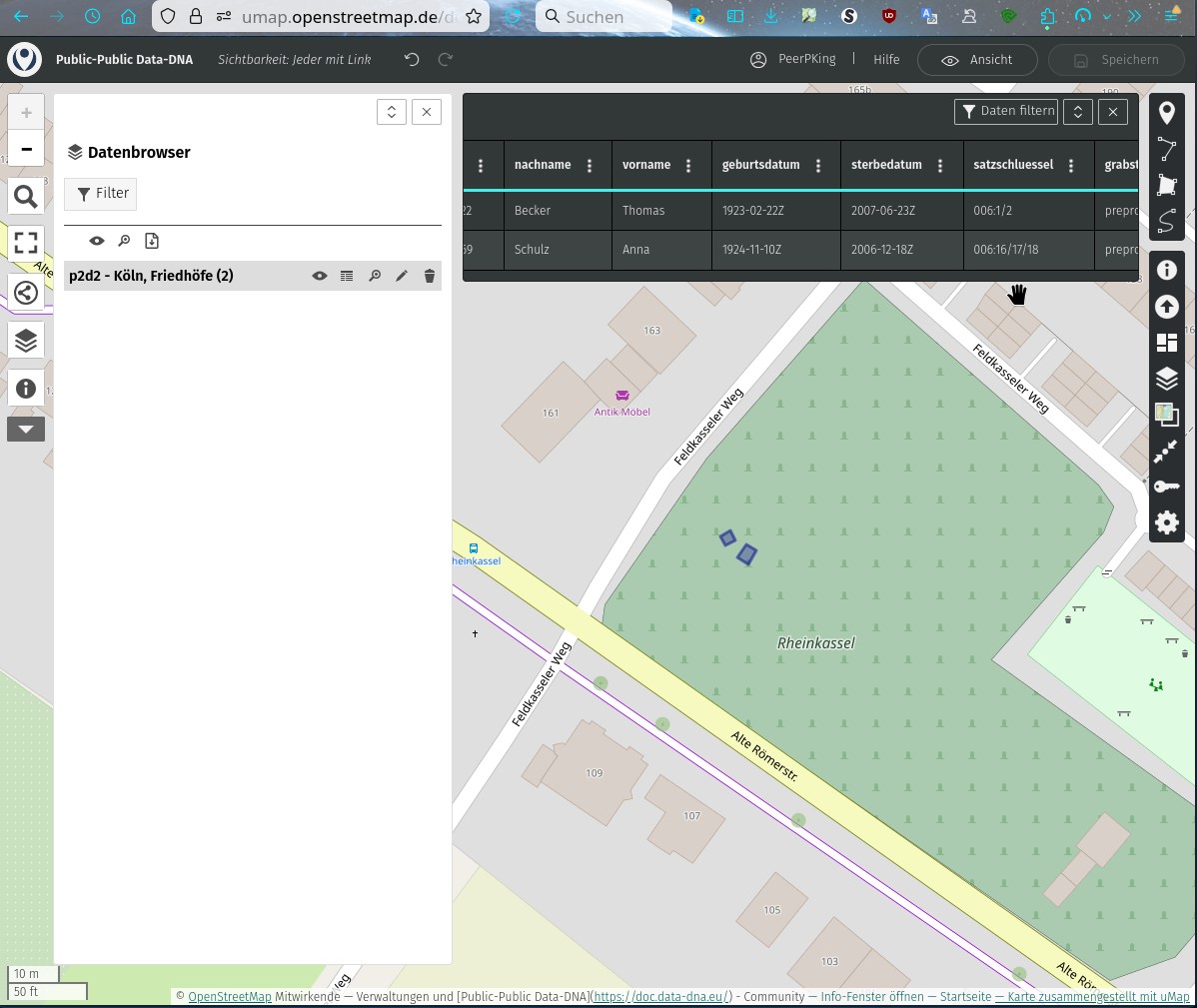
Task: Select the draw polygon tool
Action: point(1167,185)
